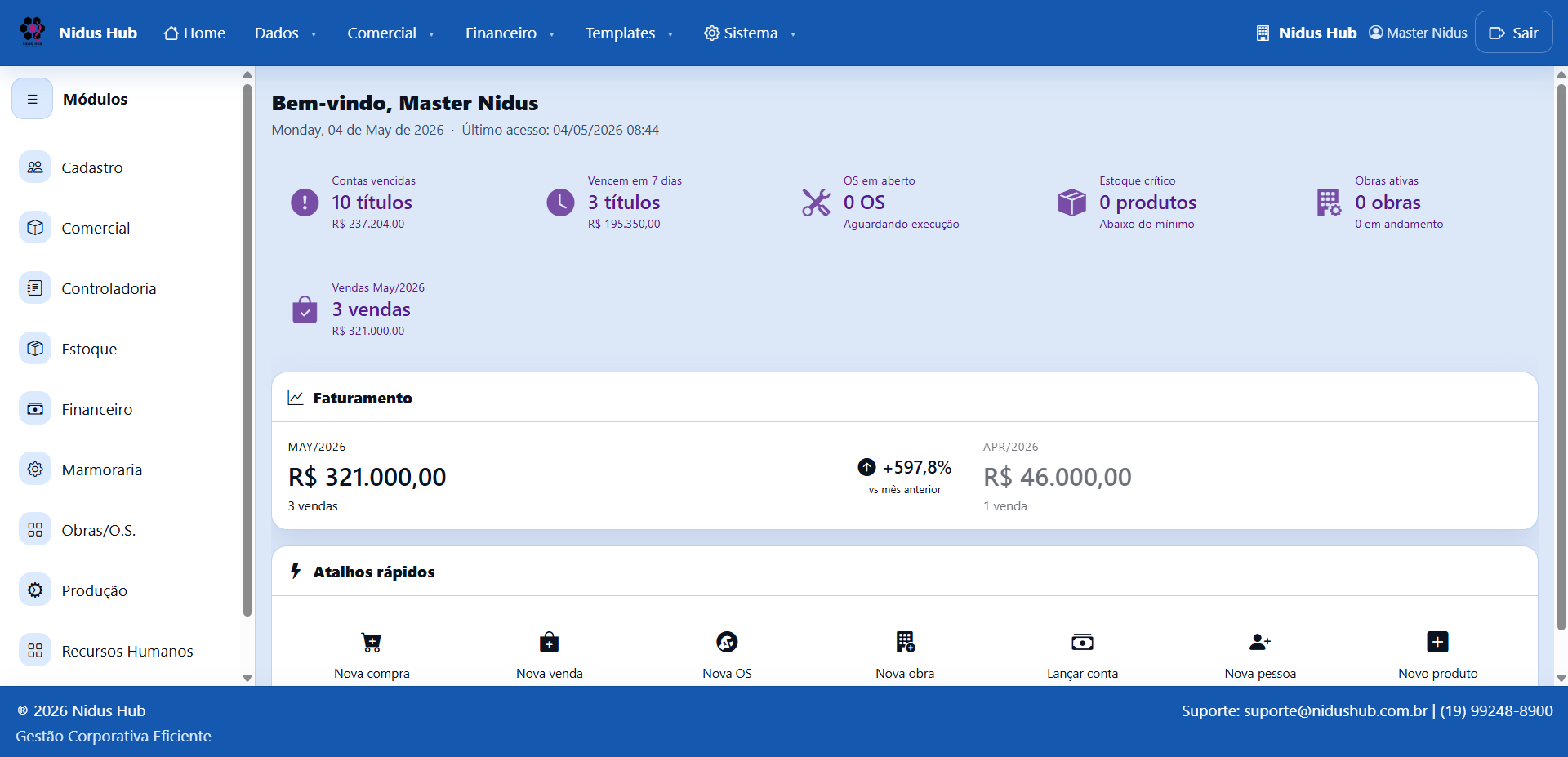This screenshot has height=757, width=1568.
Task: Open the 0 obras active works link
Action: tap(1388, 202)
